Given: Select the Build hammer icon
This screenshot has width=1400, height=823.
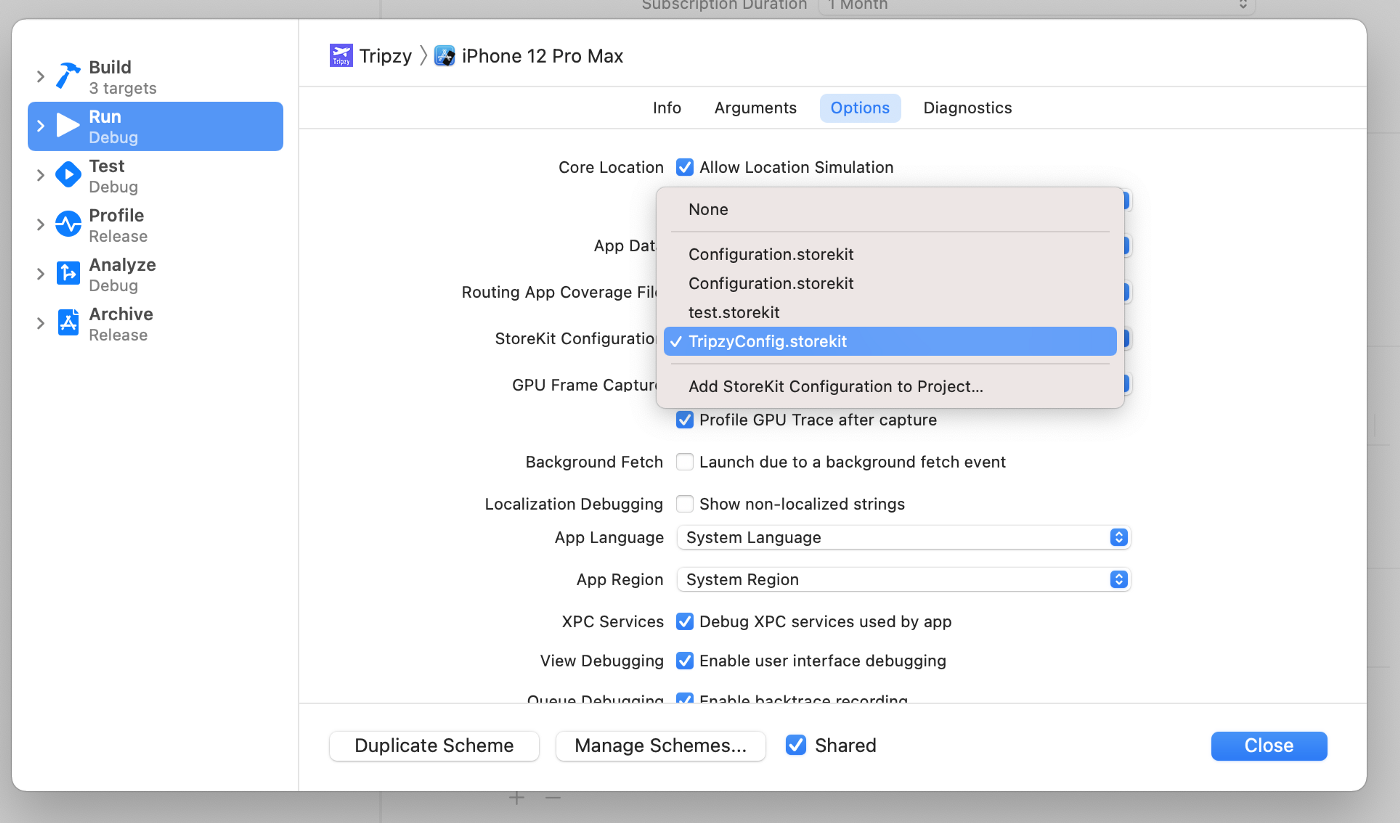Looking at the screenshot, I should pos(68,77).
